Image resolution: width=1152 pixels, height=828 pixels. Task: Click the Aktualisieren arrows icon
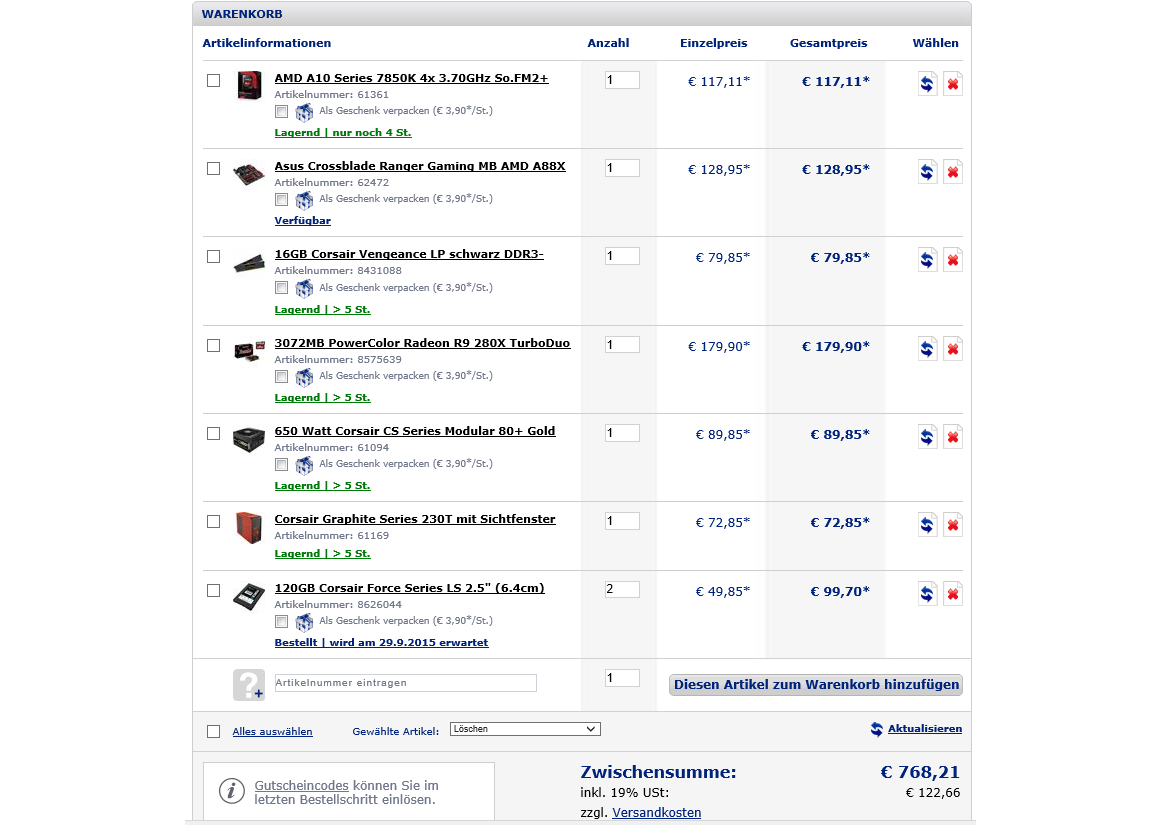pyautogui.click(x=876, y=729)
